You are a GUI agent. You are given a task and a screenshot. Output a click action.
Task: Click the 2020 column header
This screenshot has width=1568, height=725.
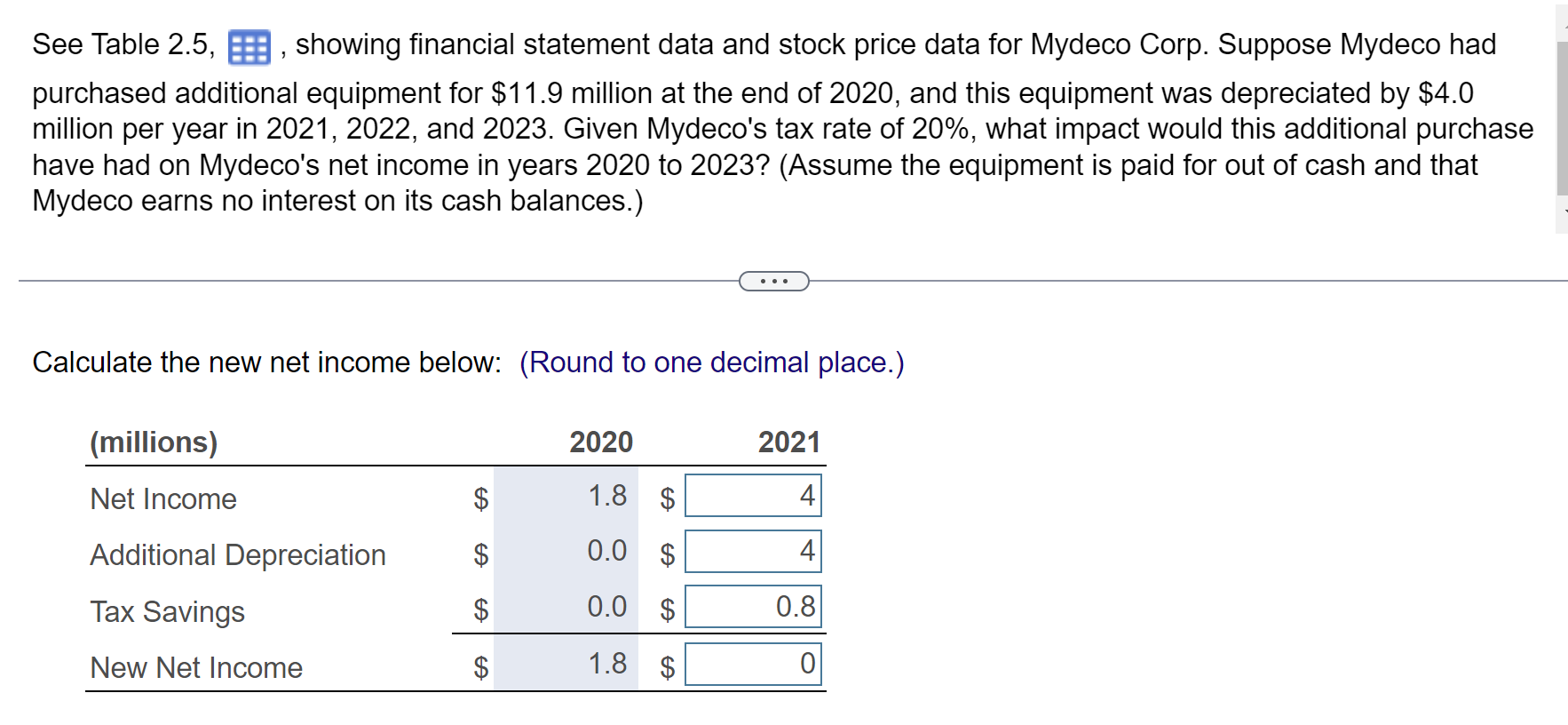(601, 442)
